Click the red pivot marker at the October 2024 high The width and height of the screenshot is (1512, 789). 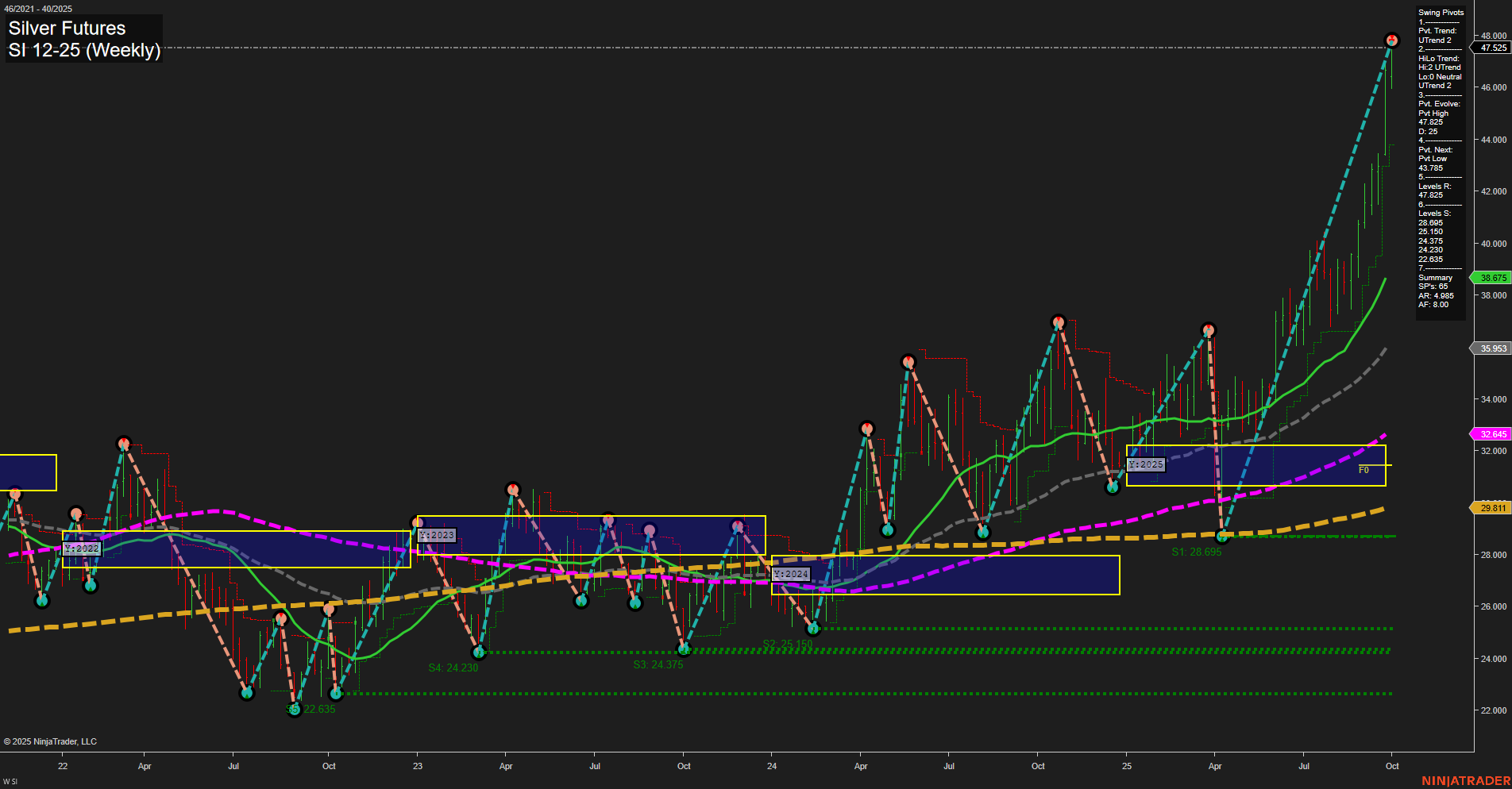point(1057,321)
